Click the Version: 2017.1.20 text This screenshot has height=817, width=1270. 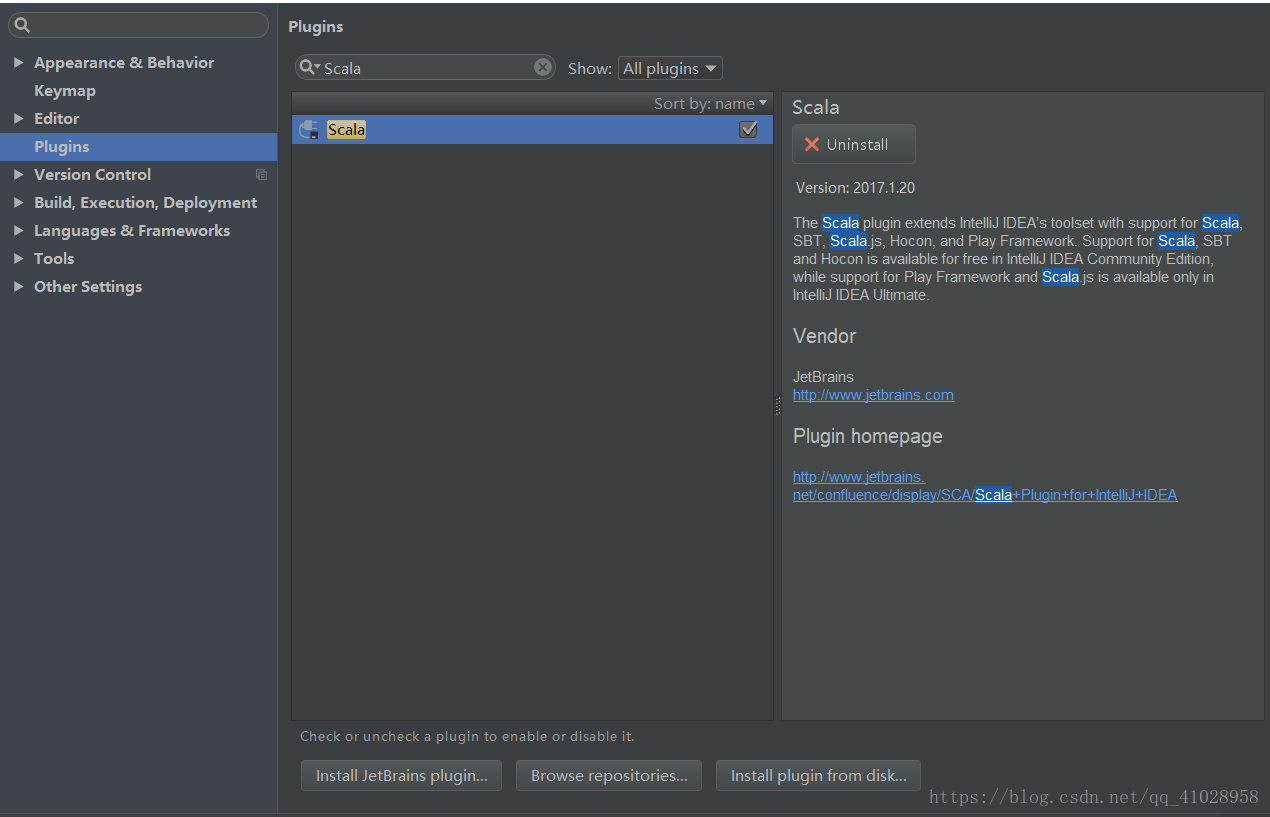(855, 187)
